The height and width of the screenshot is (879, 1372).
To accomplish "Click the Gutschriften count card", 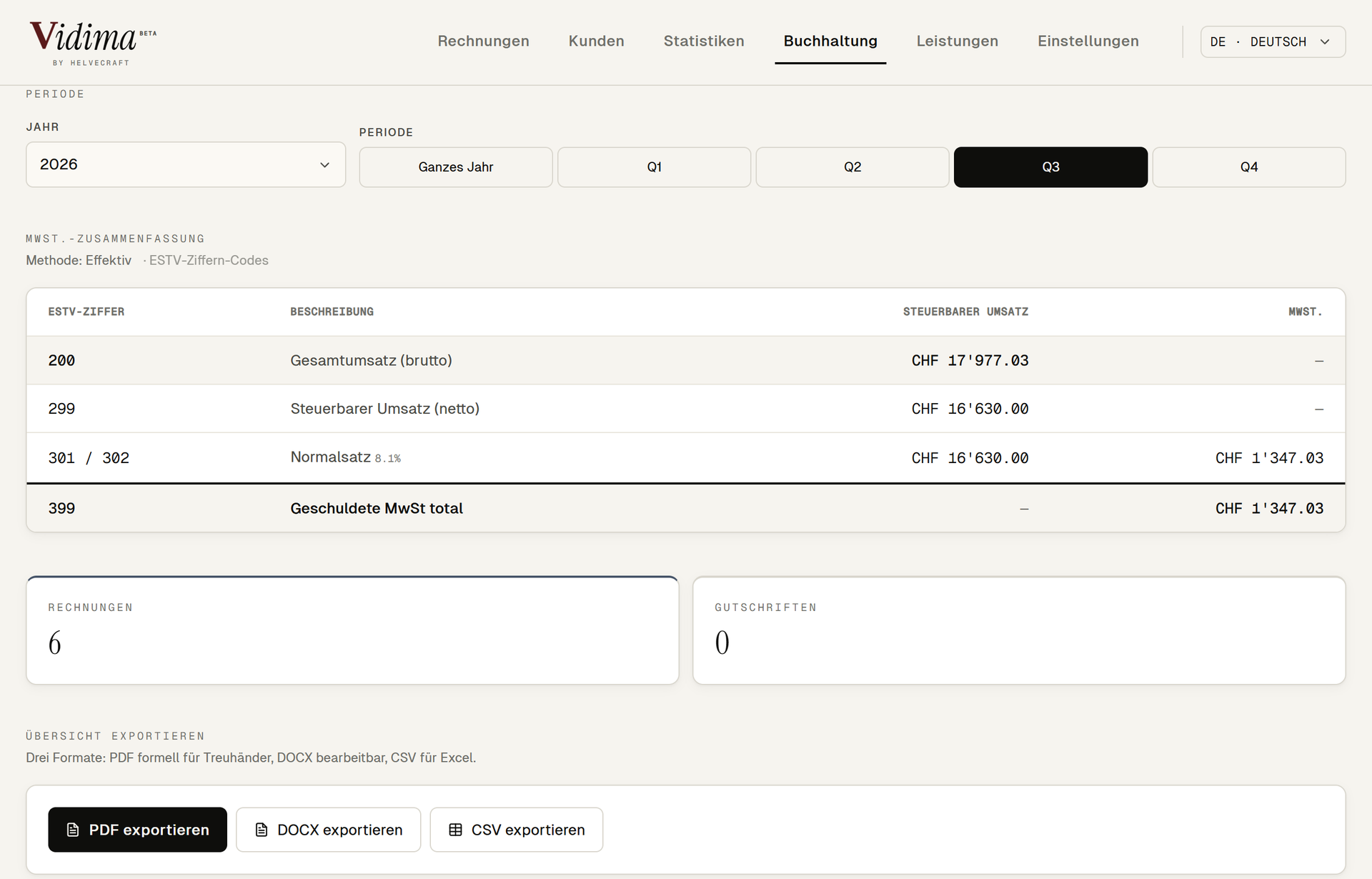I will point(1019,630).
